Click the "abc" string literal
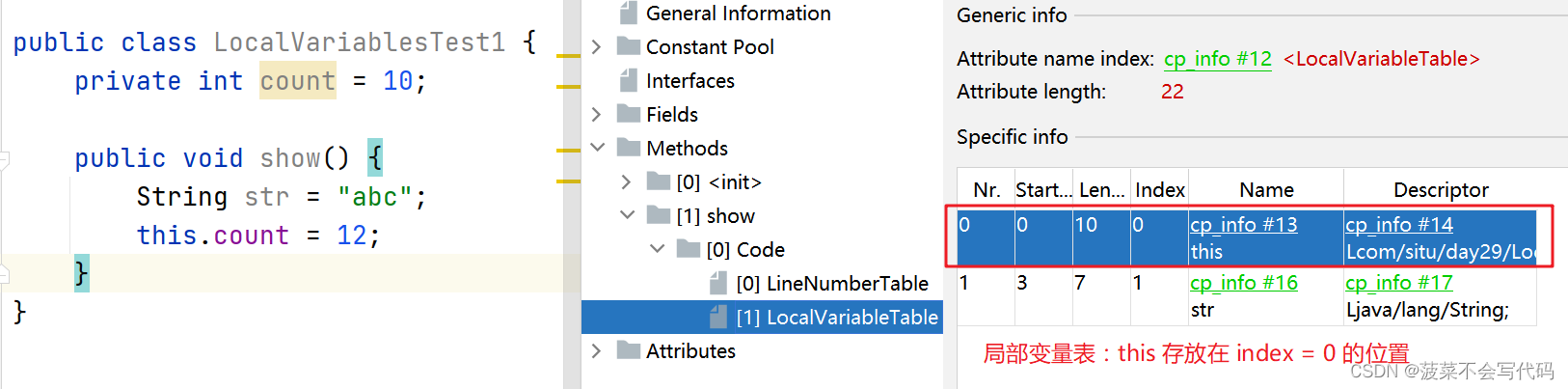The image size is (1568, 389). tap(375, 197)
